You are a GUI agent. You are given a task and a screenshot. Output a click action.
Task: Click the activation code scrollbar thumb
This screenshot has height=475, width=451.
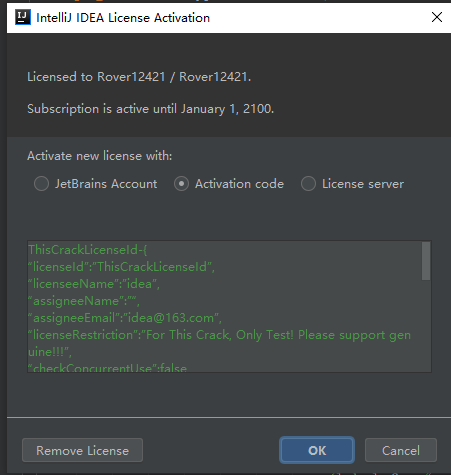426,261
